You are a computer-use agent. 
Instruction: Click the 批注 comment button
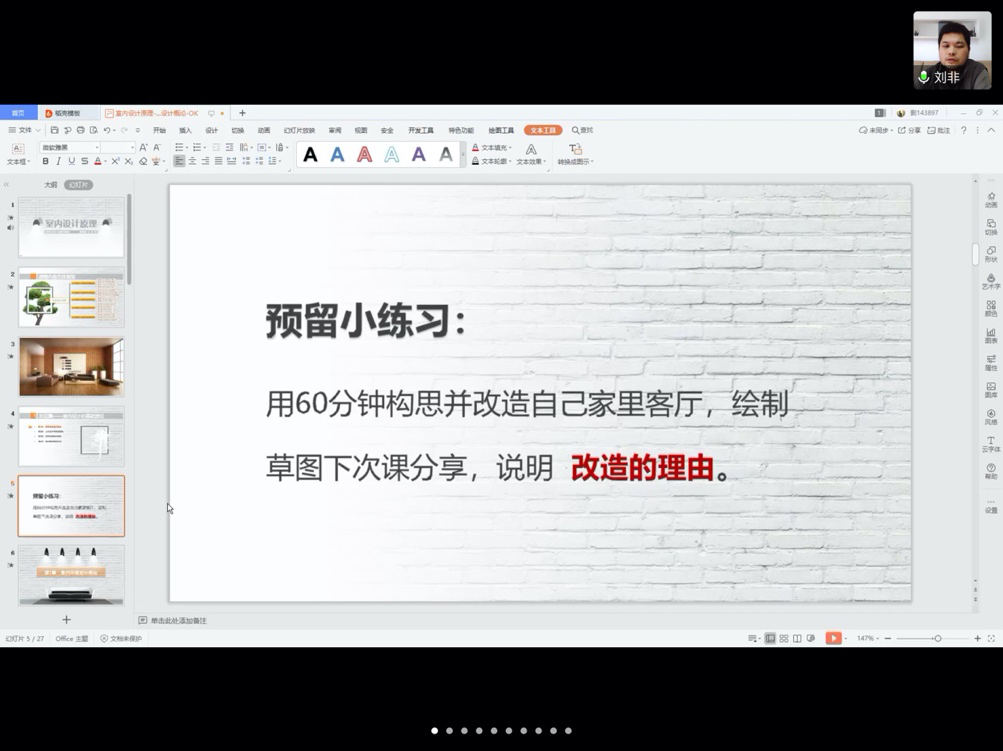[x=938, y=130]
